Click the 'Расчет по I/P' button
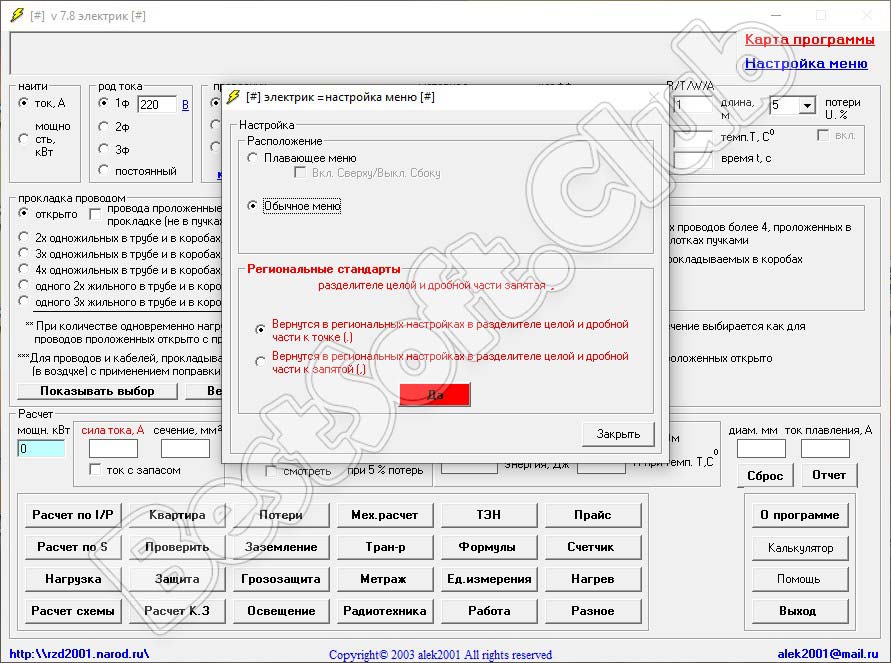Screen dimensions: 891x663 tap(75, 515)
